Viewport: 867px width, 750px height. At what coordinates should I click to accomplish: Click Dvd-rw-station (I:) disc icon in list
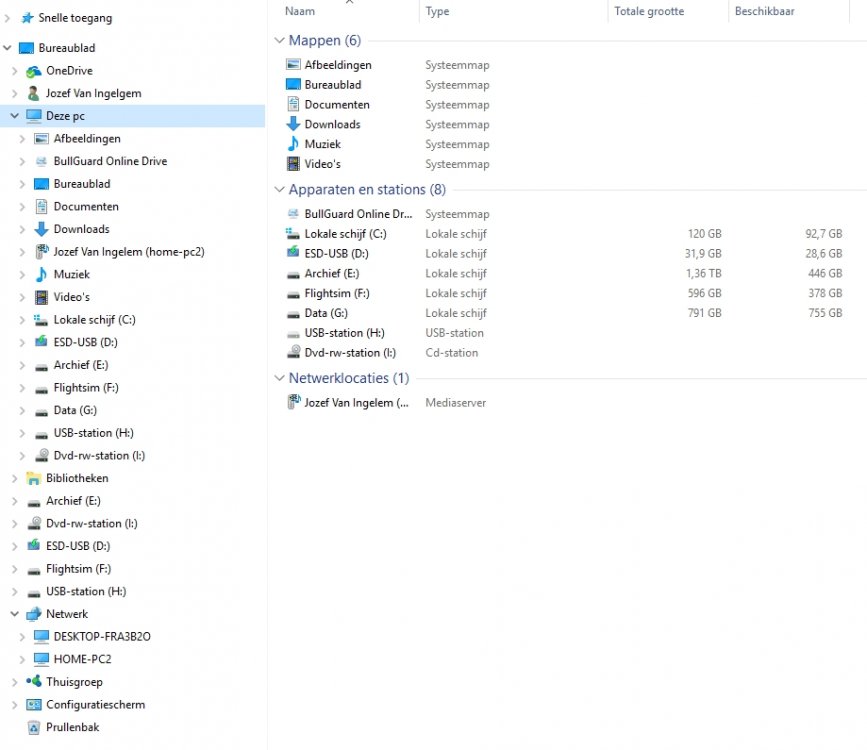tap(293, 352)
